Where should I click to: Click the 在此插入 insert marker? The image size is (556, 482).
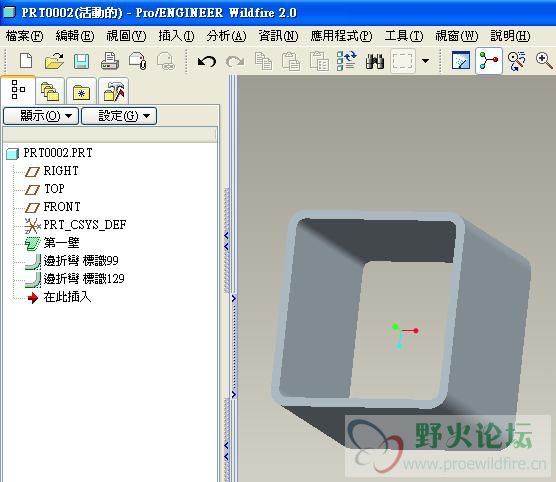(x=59, y=297)
